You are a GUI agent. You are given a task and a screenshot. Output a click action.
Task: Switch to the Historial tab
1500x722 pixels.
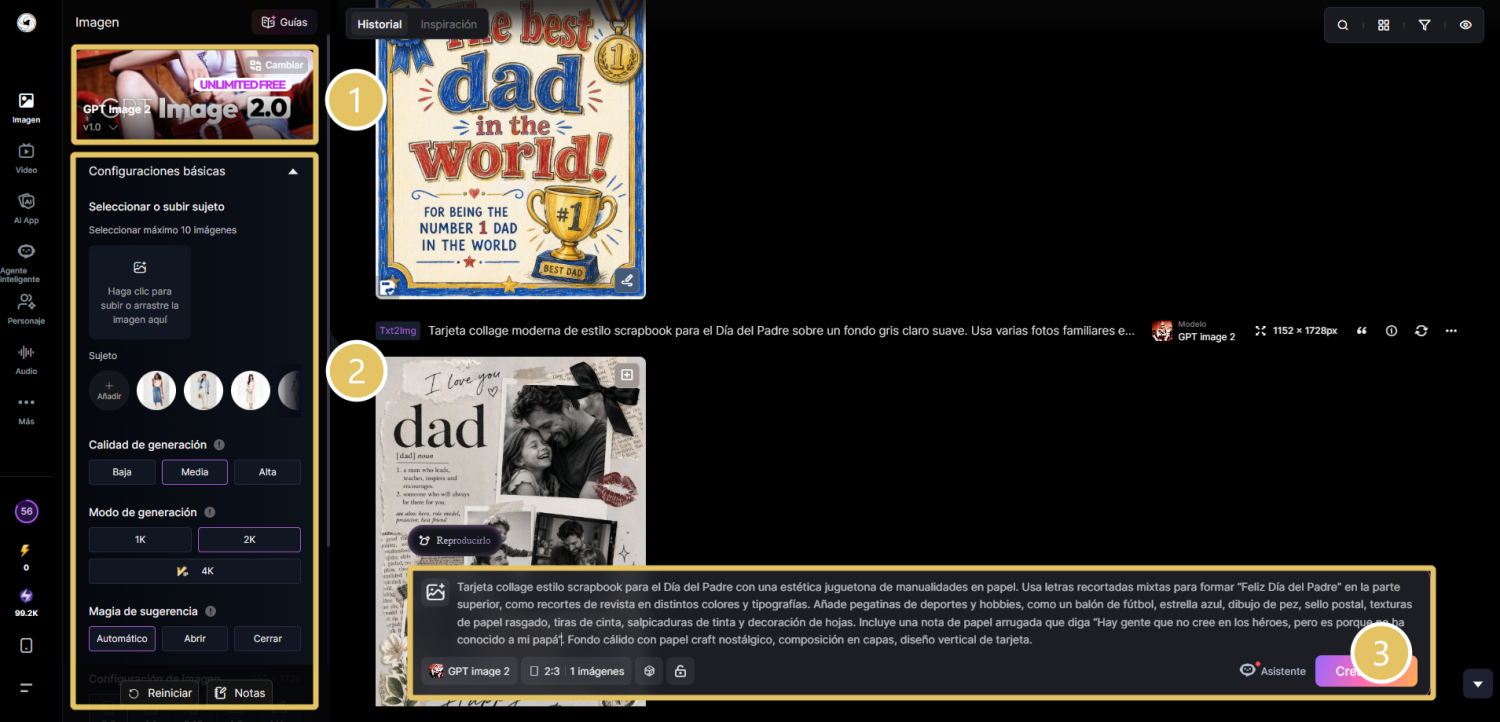coord(380,24)
